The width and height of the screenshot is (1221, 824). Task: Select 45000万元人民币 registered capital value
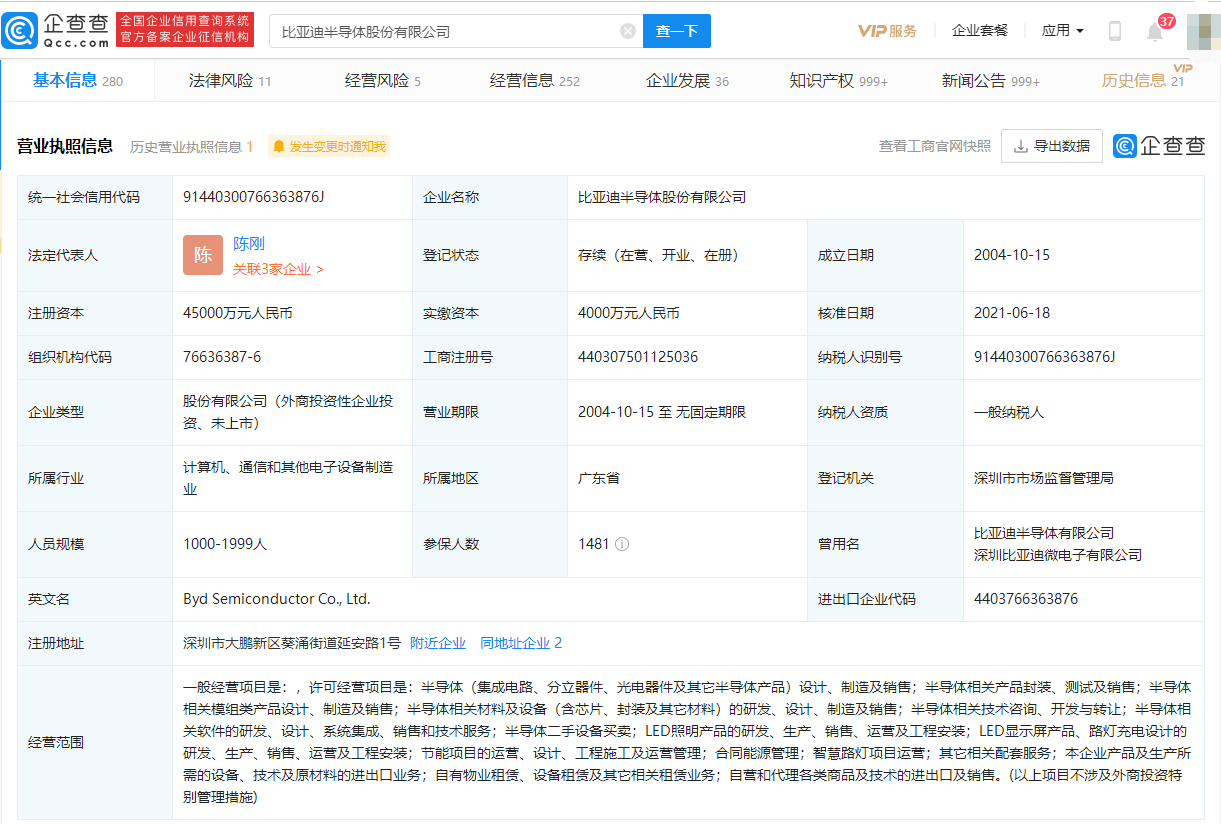pos(238,313)
